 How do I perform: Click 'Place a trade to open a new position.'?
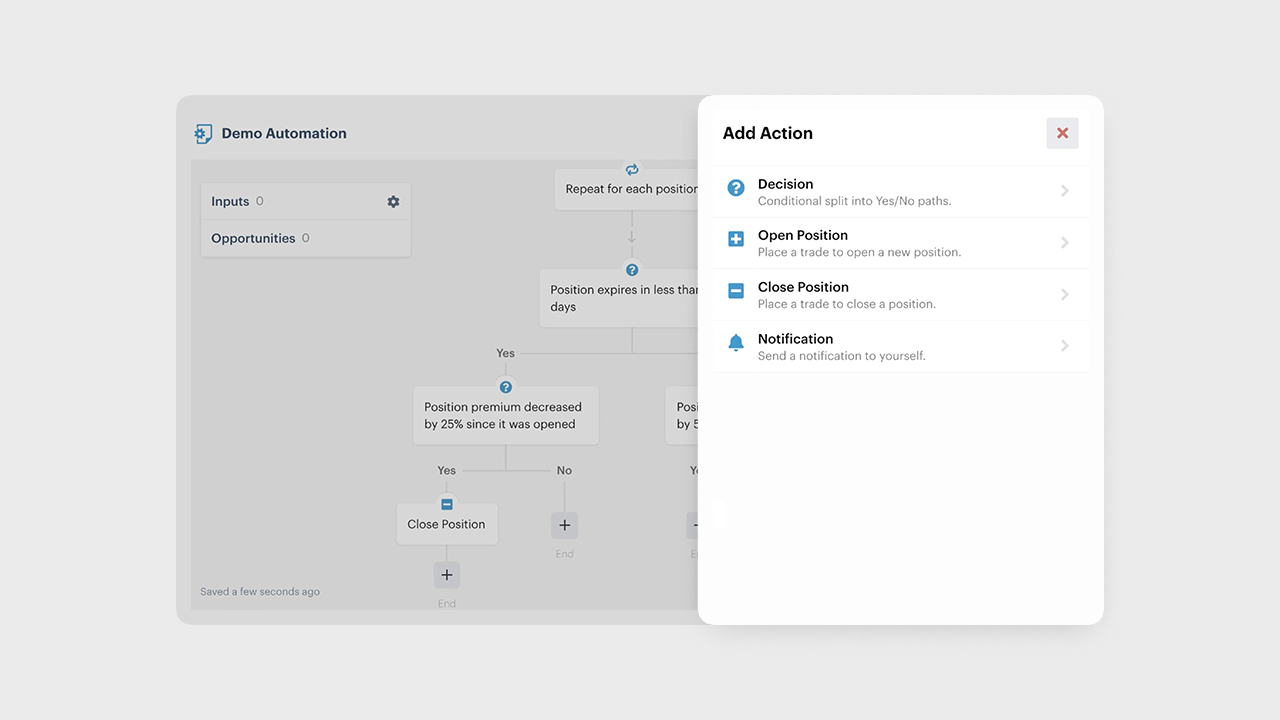(x=860, y=252)
